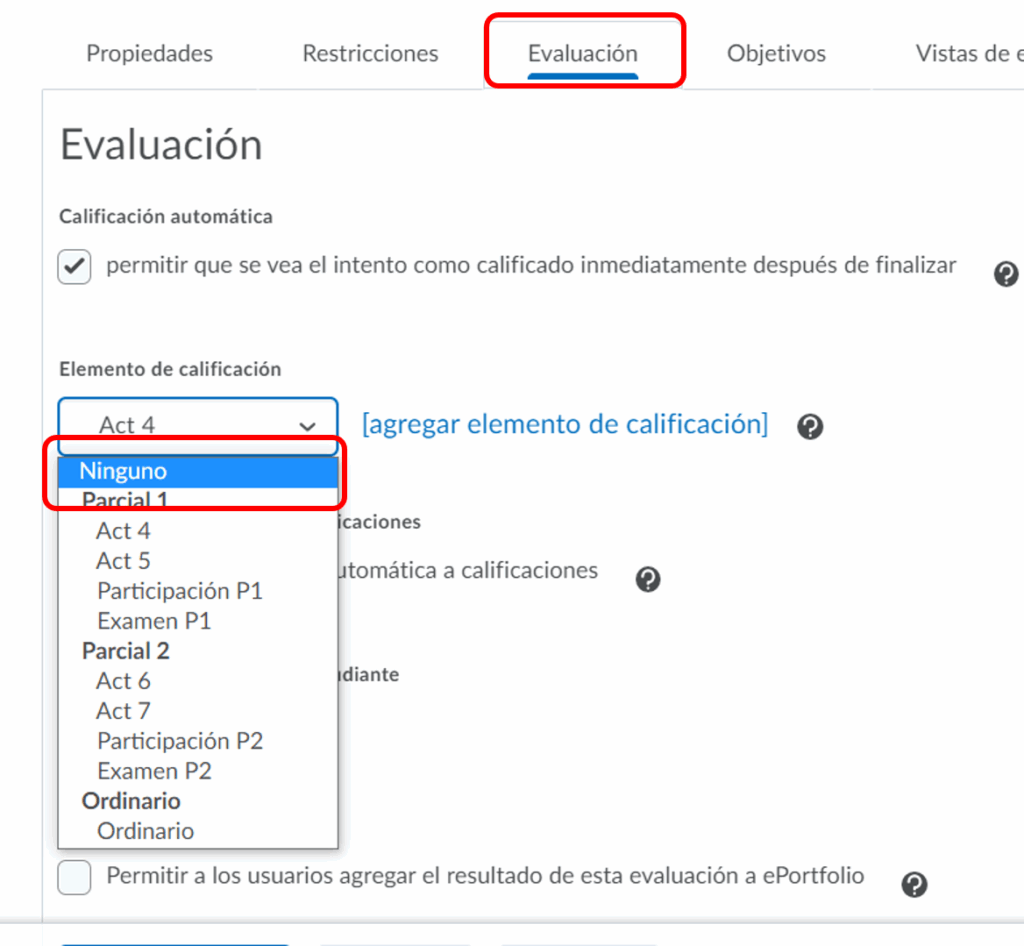Enable adding results to ePortfolio checkbox
Screen dimensions: 1024x946
coord(75,877)
